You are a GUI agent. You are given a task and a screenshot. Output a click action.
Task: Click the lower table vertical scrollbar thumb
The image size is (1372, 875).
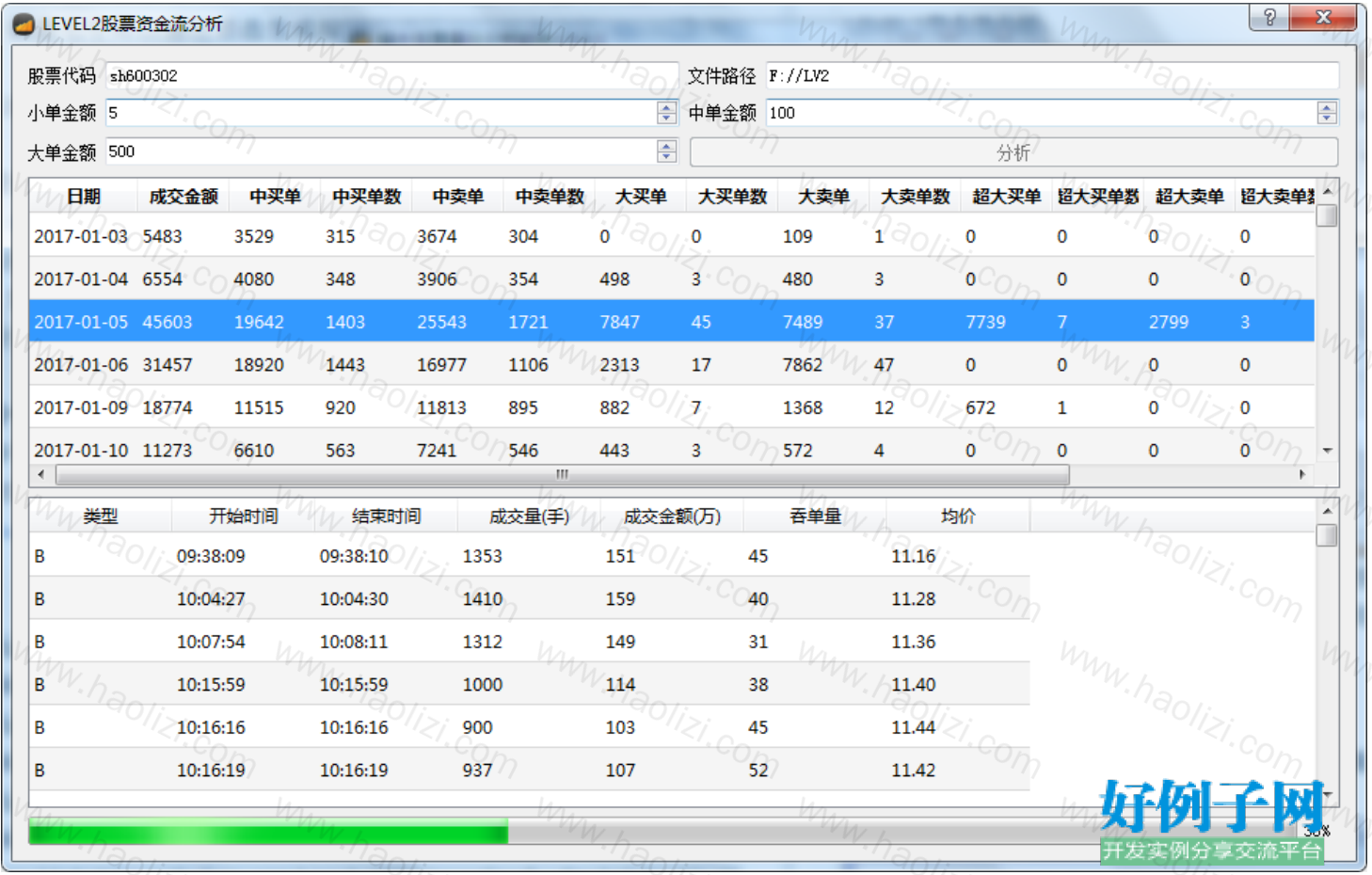1327,535
